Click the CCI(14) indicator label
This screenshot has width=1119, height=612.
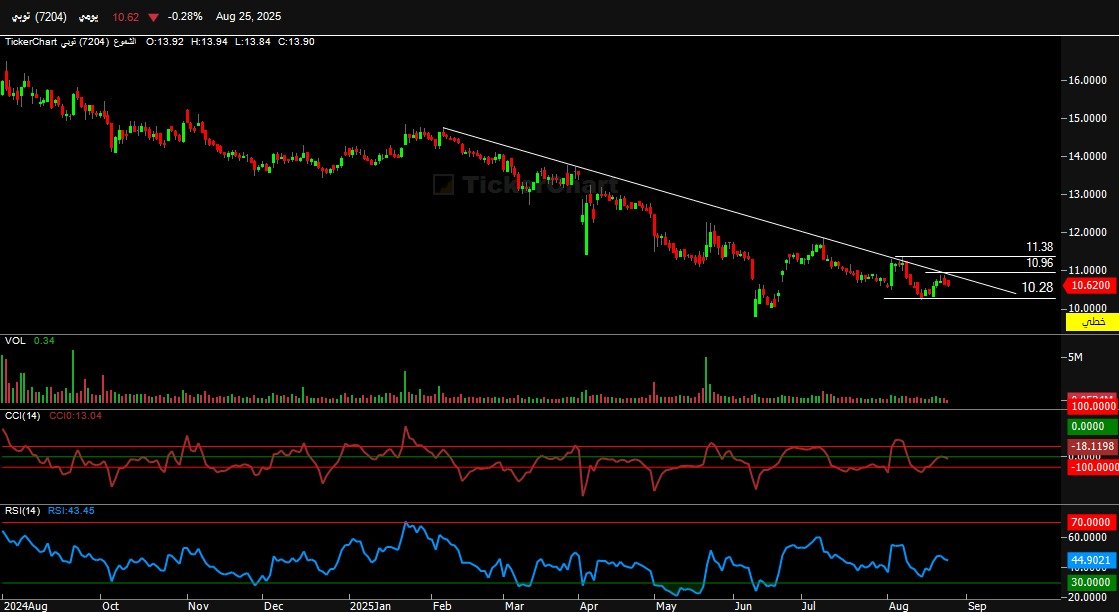tap(23, 415)
